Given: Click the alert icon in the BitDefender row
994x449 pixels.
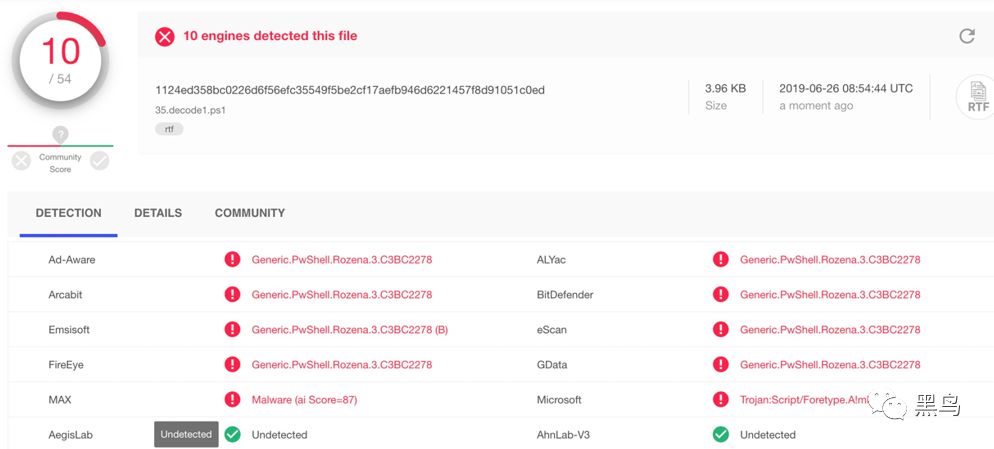Looking at the screenshot, I should (x=720, y=295).
